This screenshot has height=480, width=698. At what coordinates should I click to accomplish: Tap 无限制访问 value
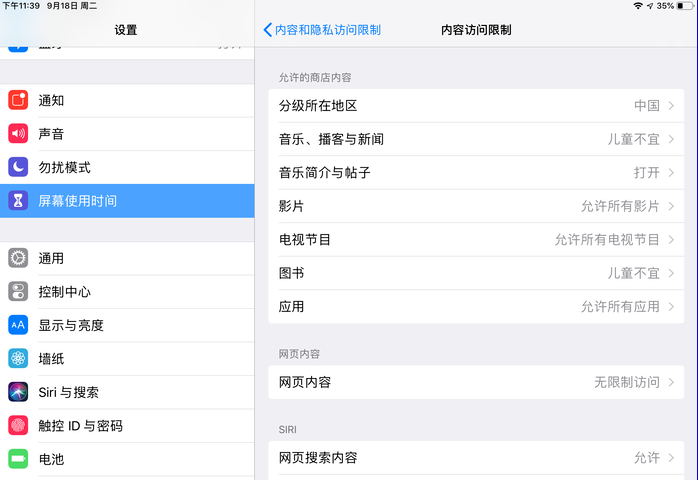tap(627, 382)
